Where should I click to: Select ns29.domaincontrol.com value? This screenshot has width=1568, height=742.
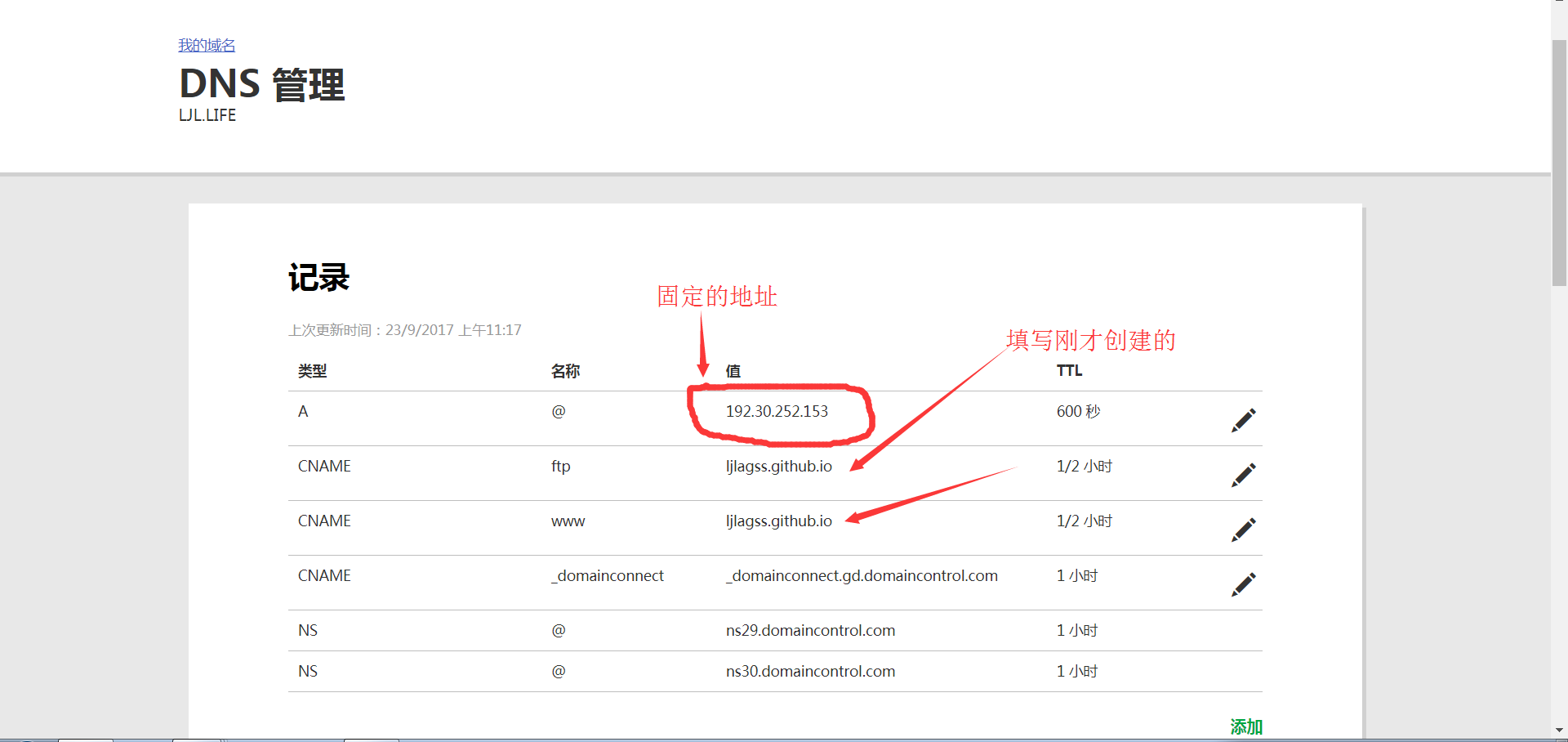pos(810,630)
